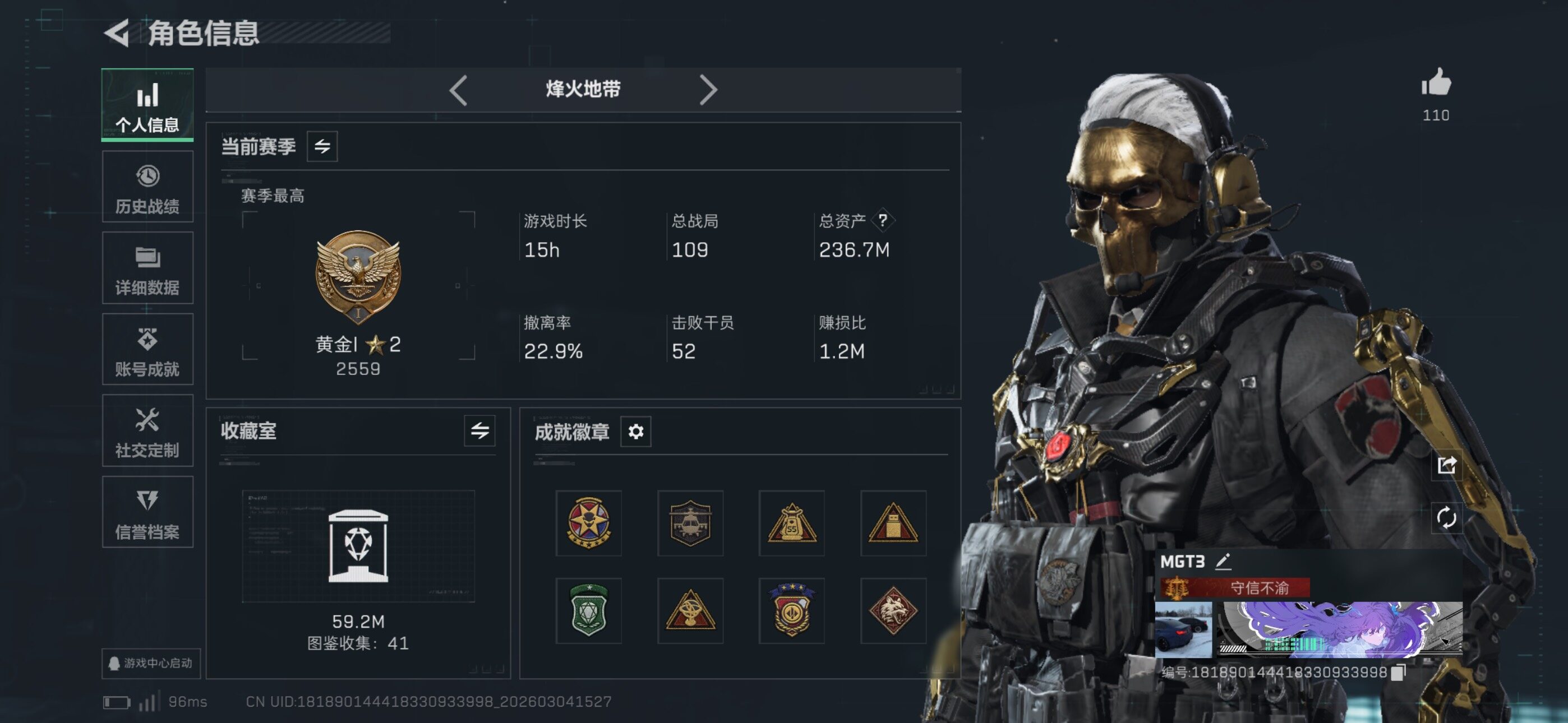Edit the MGT3 nickname with pencil icon
The height and width of the screenshot is (723, 1568).
[1223, 561]
